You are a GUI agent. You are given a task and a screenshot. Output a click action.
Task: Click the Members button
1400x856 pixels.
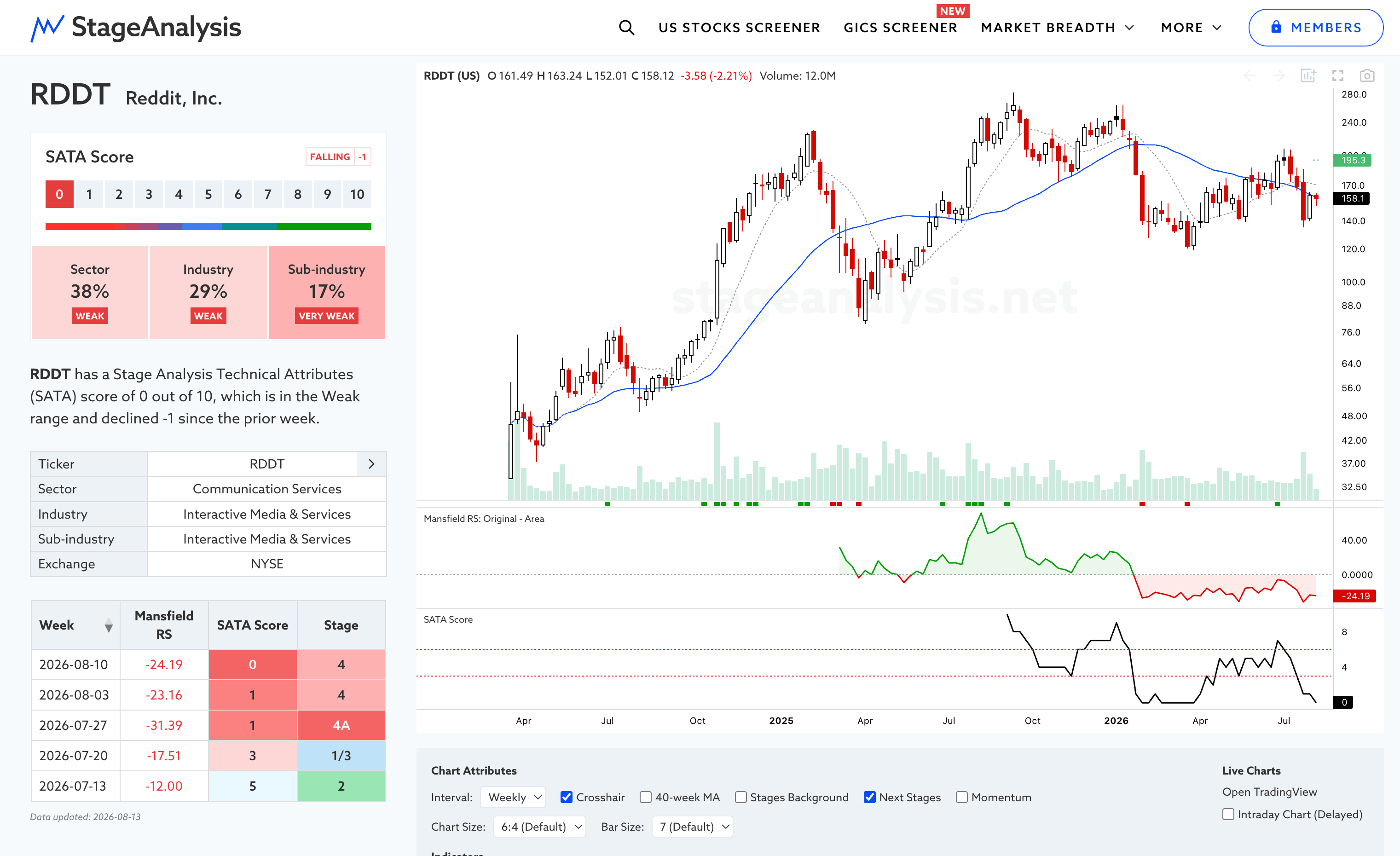coord(1315,27)
